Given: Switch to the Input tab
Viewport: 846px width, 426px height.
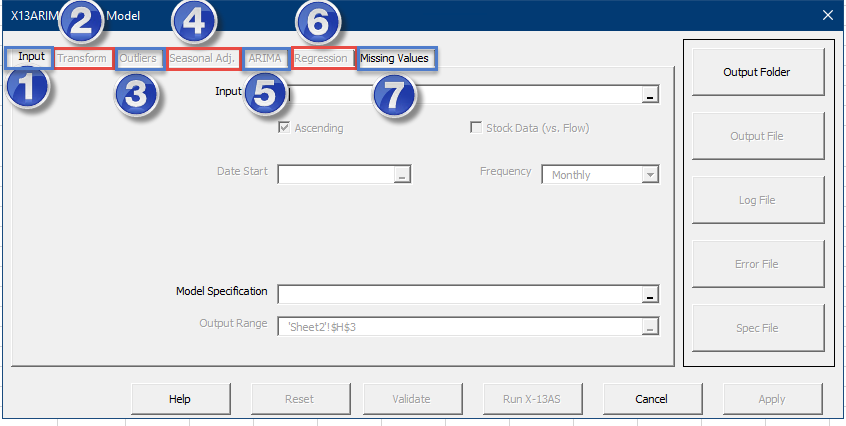Looking at the screenshot, I should click(31, 57).
